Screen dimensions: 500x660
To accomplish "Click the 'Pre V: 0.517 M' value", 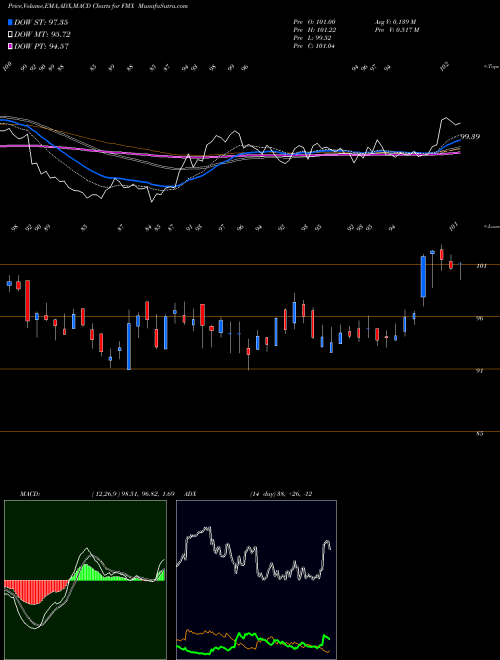I will pos(396,30).
